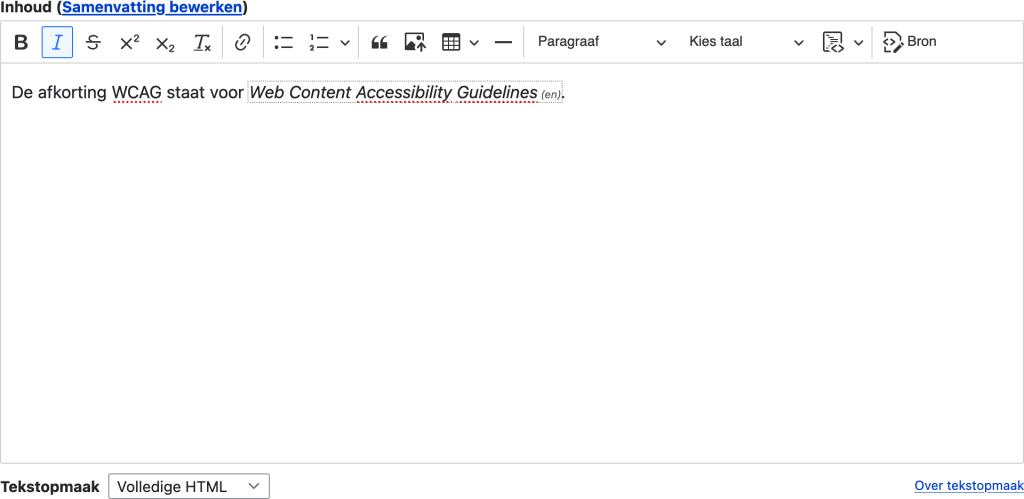Insert a numbered list

pos(319,42)
